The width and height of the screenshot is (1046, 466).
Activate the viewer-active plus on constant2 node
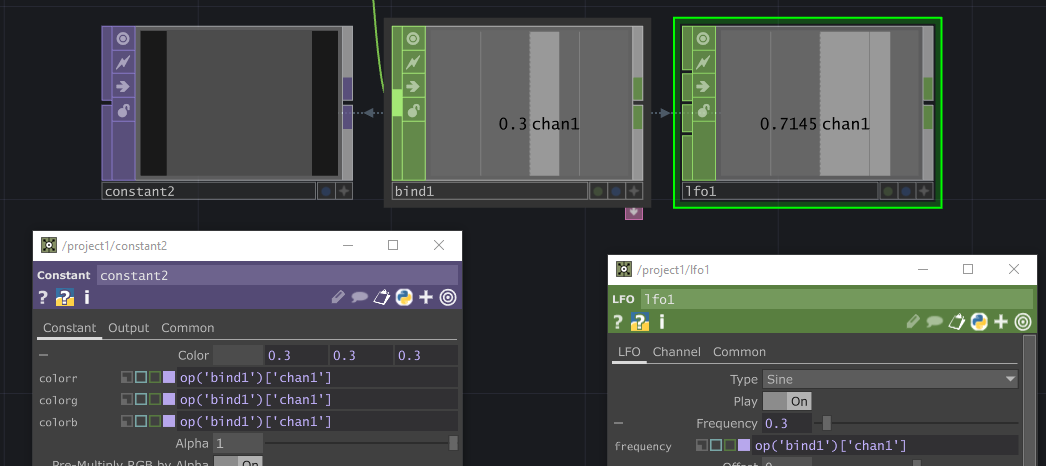click(344, 191)
